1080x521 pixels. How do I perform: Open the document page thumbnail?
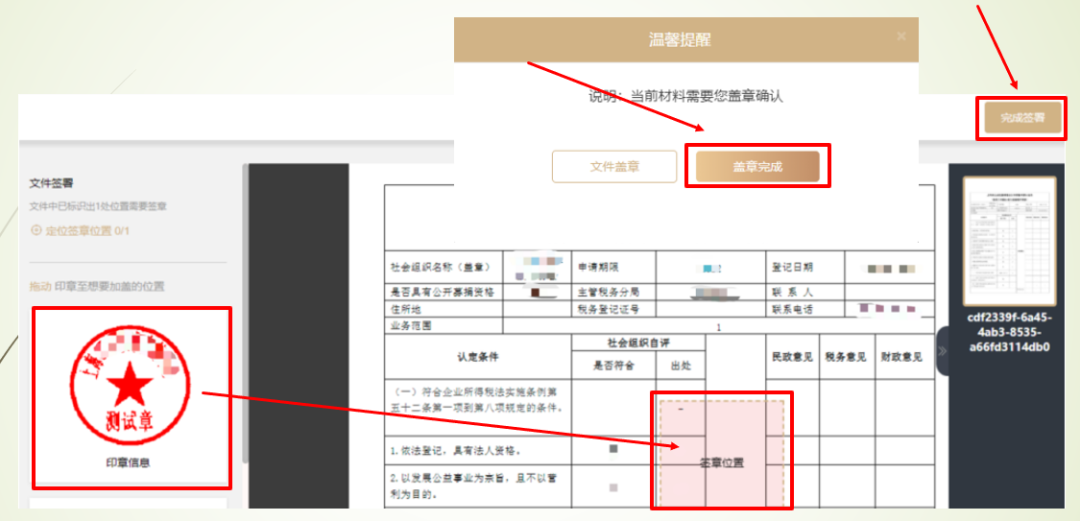pos(1008,241)
